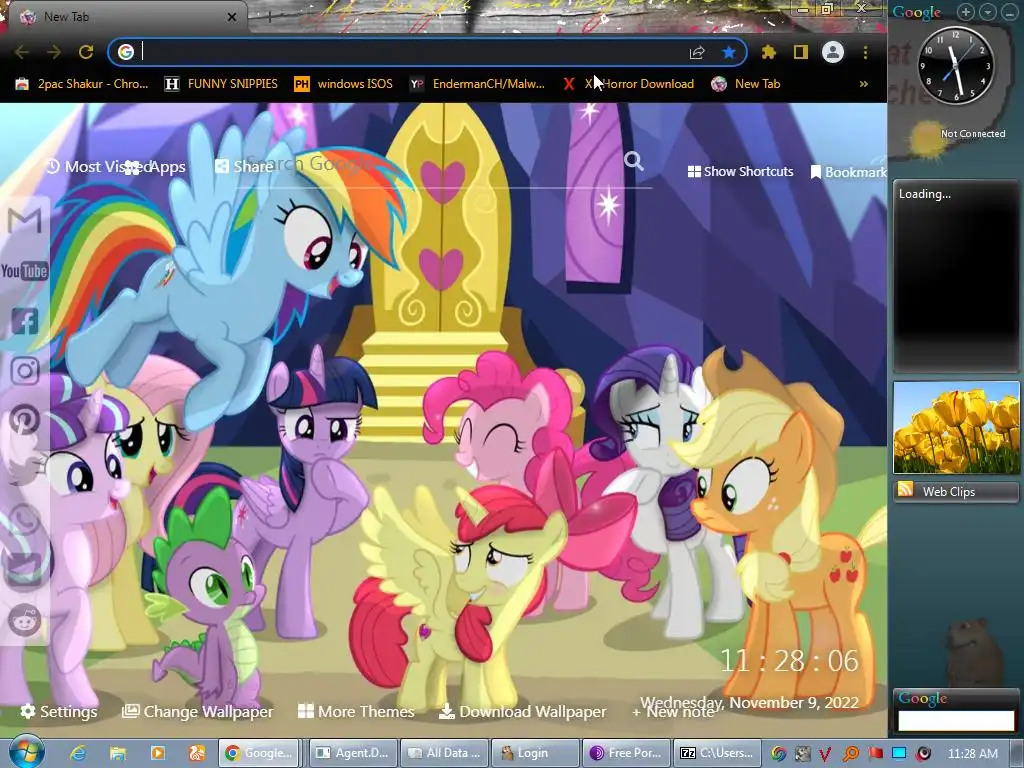Screen dimensions: 1024x768
Task: Toggle the bookmark star for this tab
Action: click(729, 52)
